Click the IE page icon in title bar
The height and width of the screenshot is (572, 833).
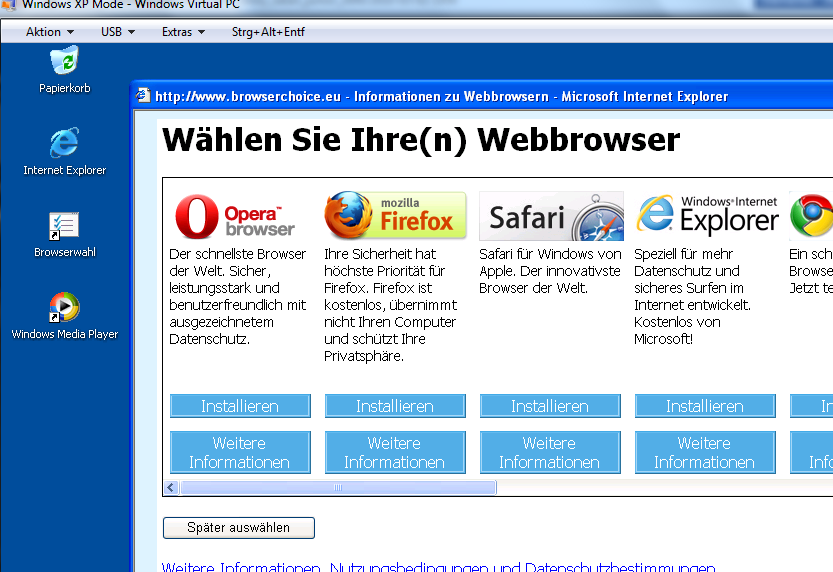tap(142, 96)
